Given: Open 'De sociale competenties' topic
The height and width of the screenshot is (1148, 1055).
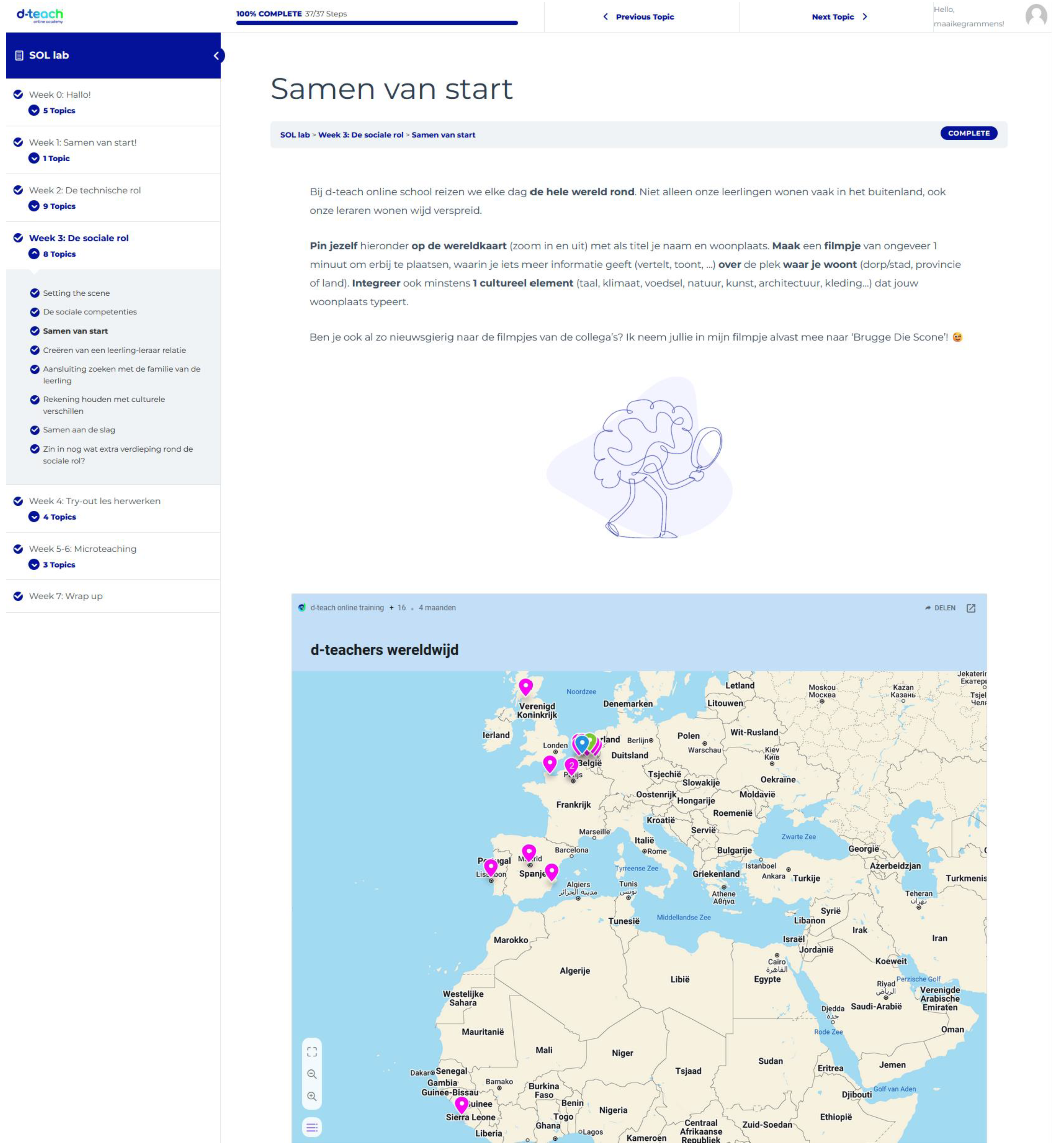Looking at the screenshot, I should coord(90,312).
